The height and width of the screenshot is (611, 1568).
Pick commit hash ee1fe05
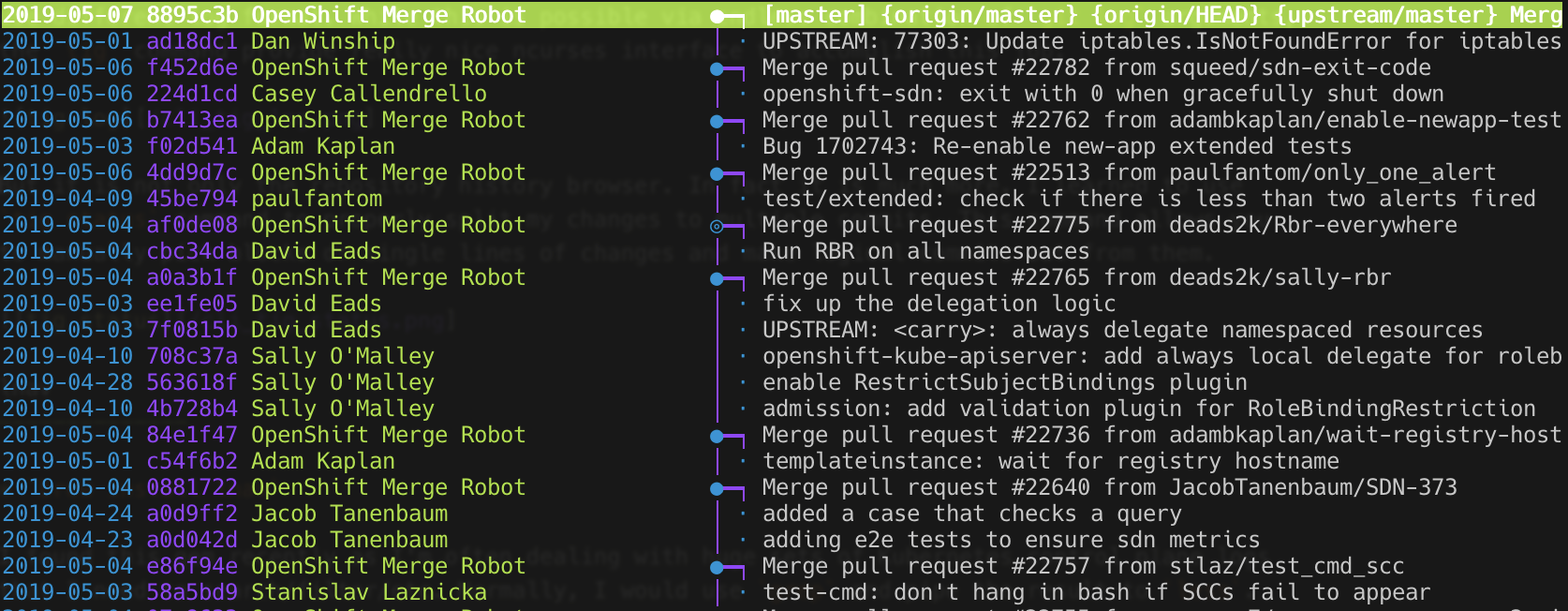(x=192, y=304)
